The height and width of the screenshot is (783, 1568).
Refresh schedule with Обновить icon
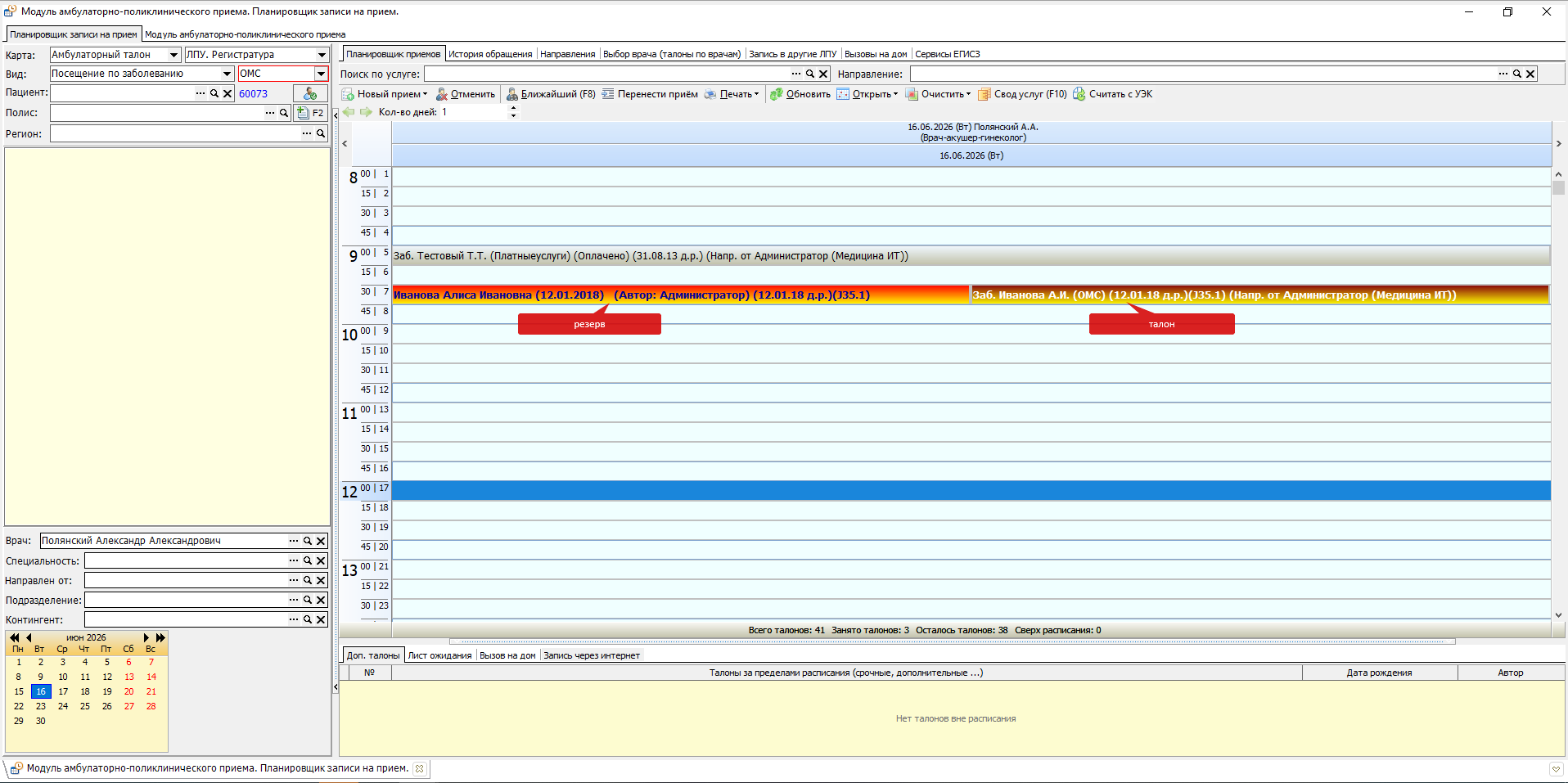777,94
